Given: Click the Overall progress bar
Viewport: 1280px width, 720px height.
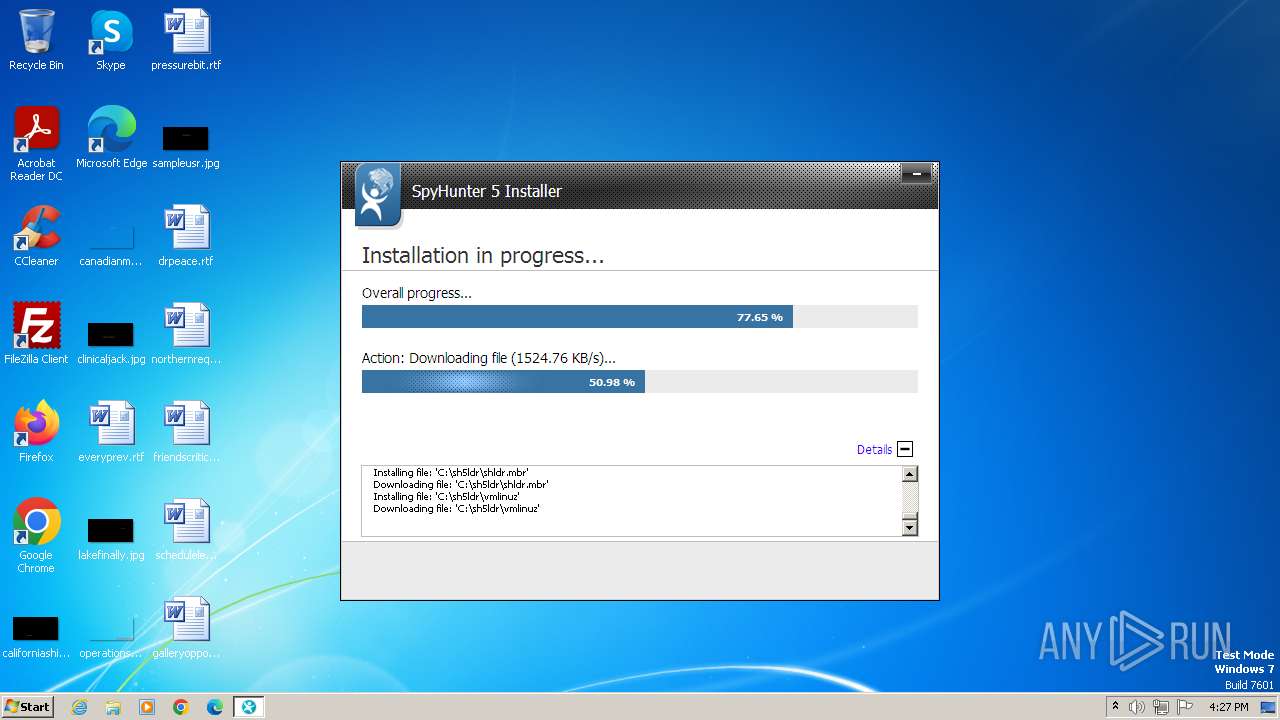Looking at the screenshot, I should pos(639,317).
